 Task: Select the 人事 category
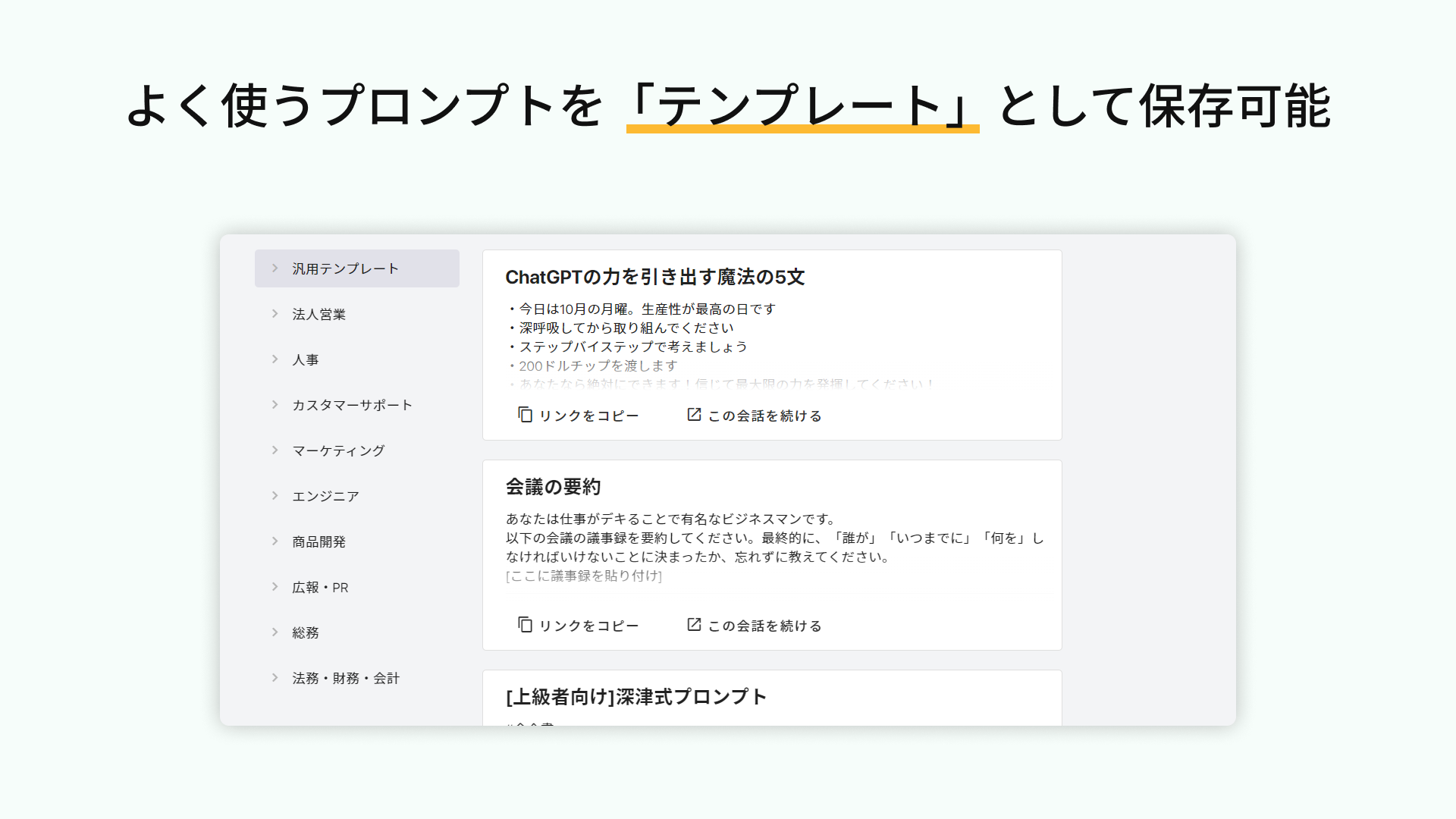305,359
